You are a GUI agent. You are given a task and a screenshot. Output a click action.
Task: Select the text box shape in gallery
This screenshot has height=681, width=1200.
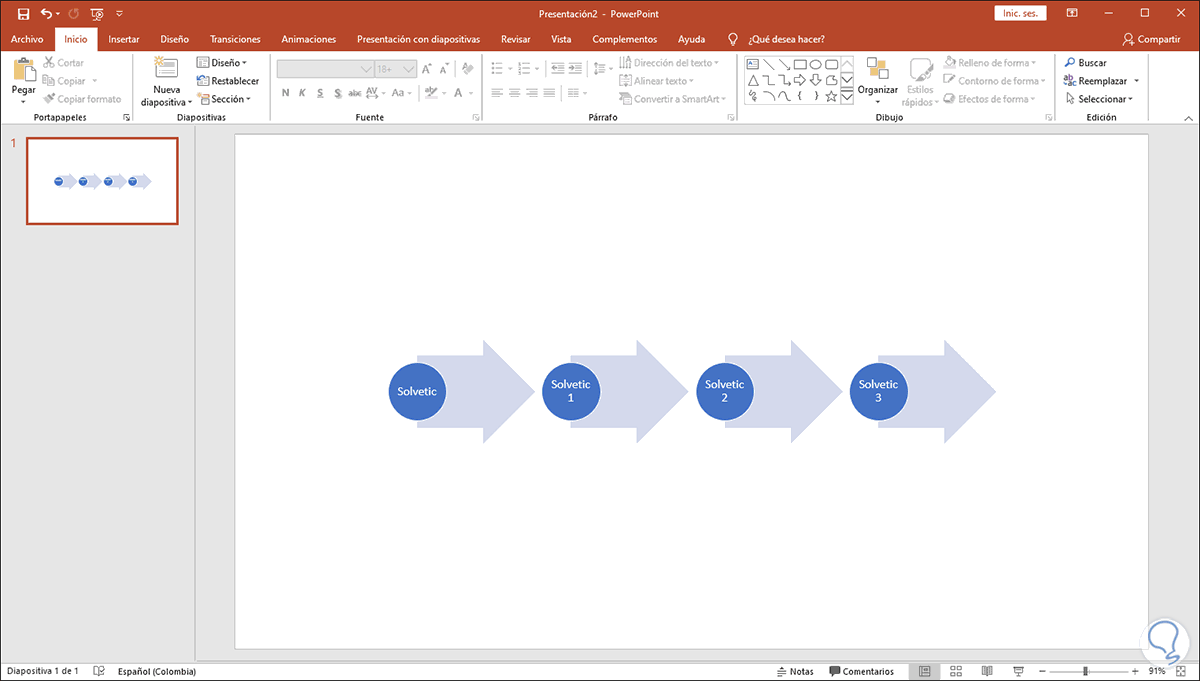(752, 63)
